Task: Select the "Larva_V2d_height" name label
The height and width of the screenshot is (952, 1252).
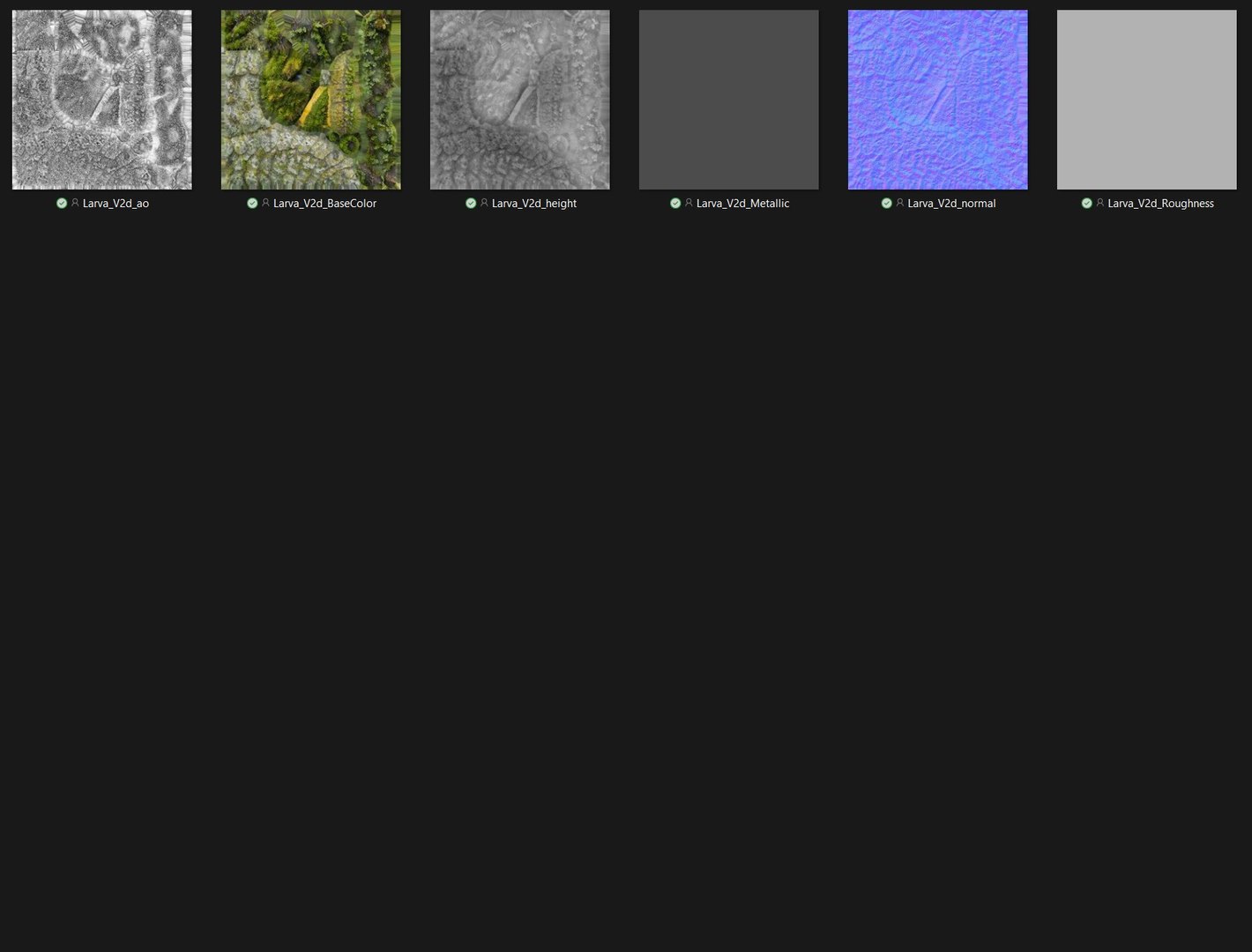Action: pos(534,204)
